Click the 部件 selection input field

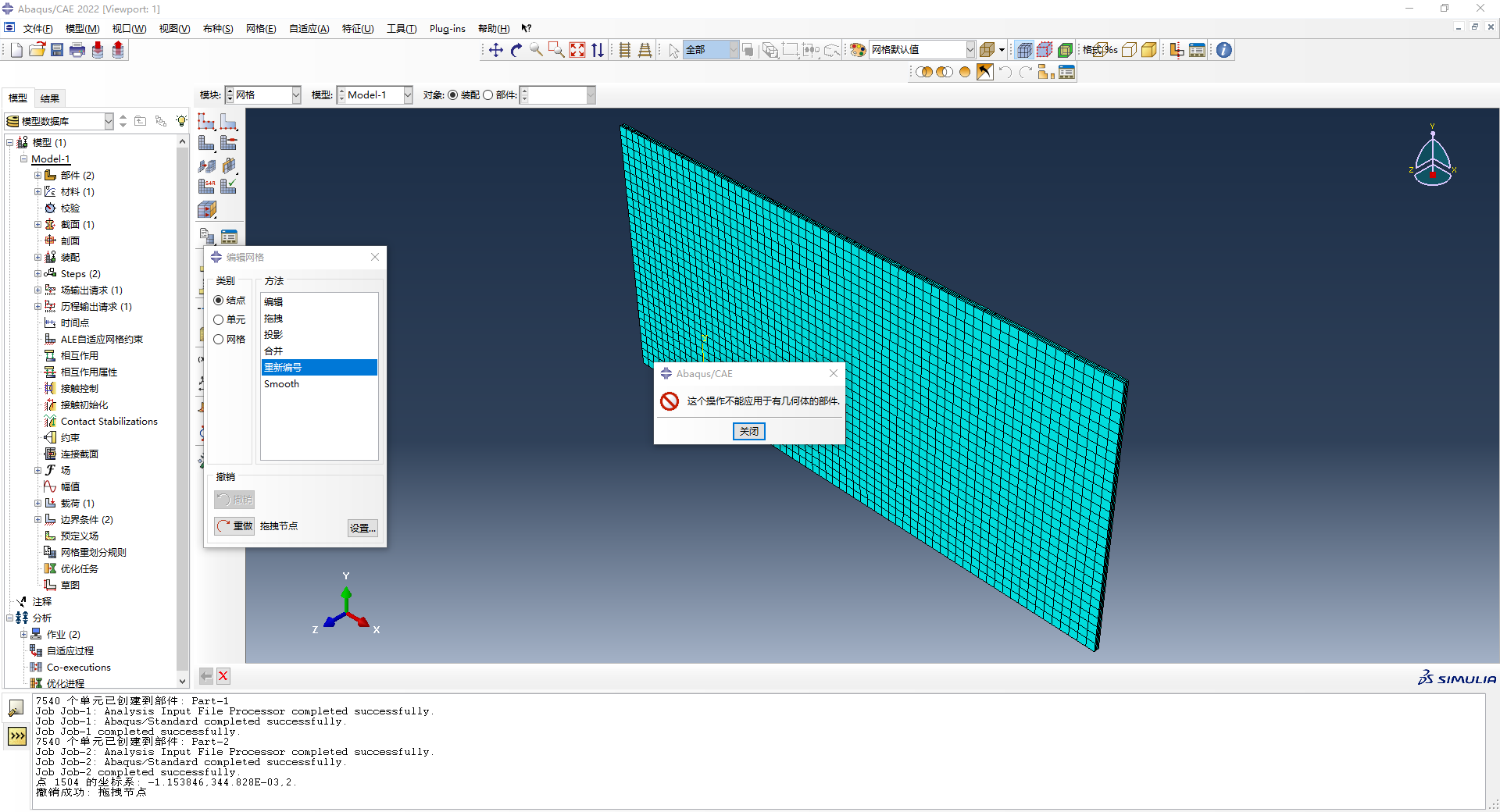[x=557, y=95]
